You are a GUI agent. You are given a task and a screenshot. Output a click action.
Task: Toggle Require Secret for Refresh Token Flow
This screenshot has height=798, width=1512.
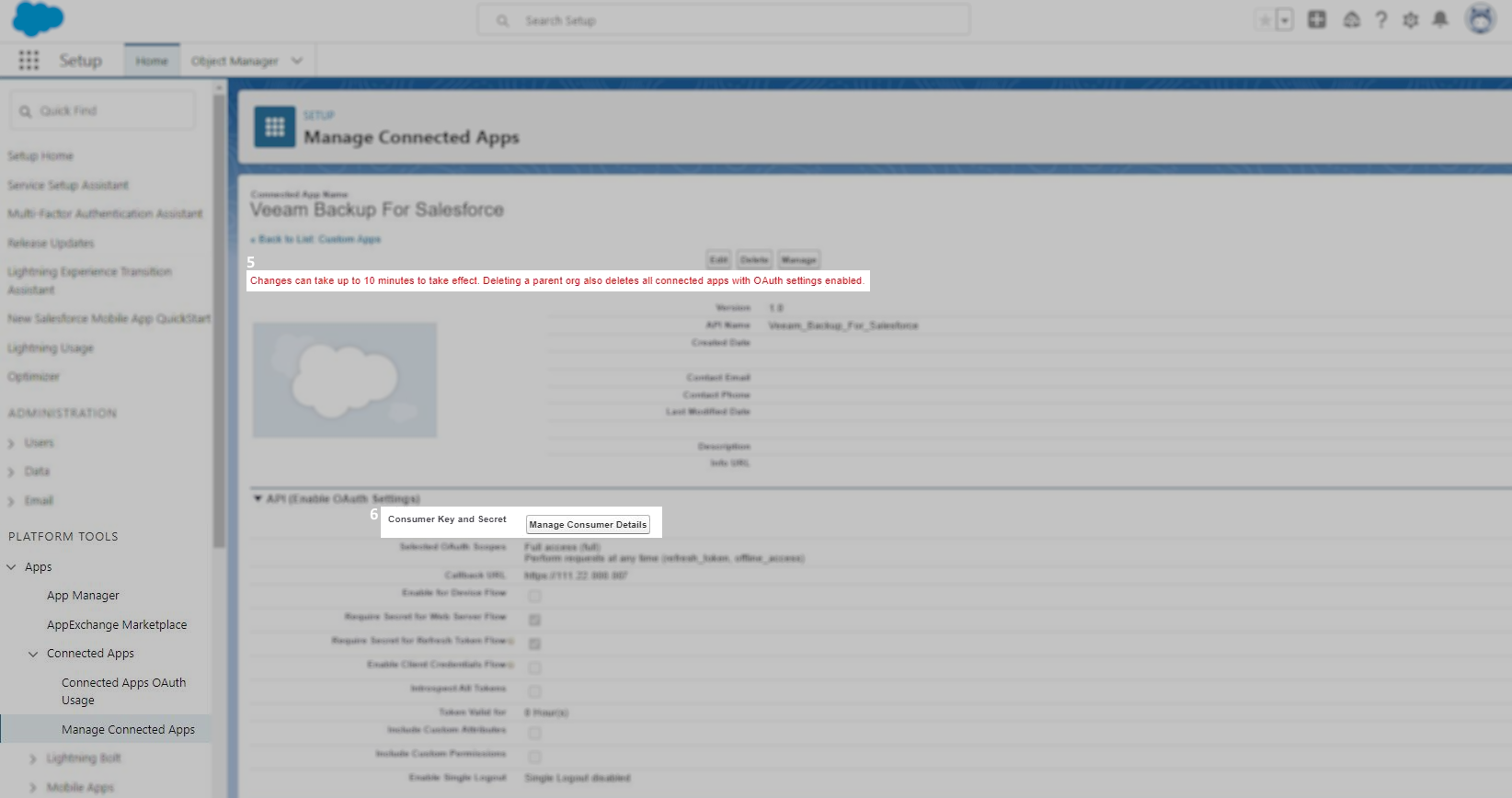point(534,644)
